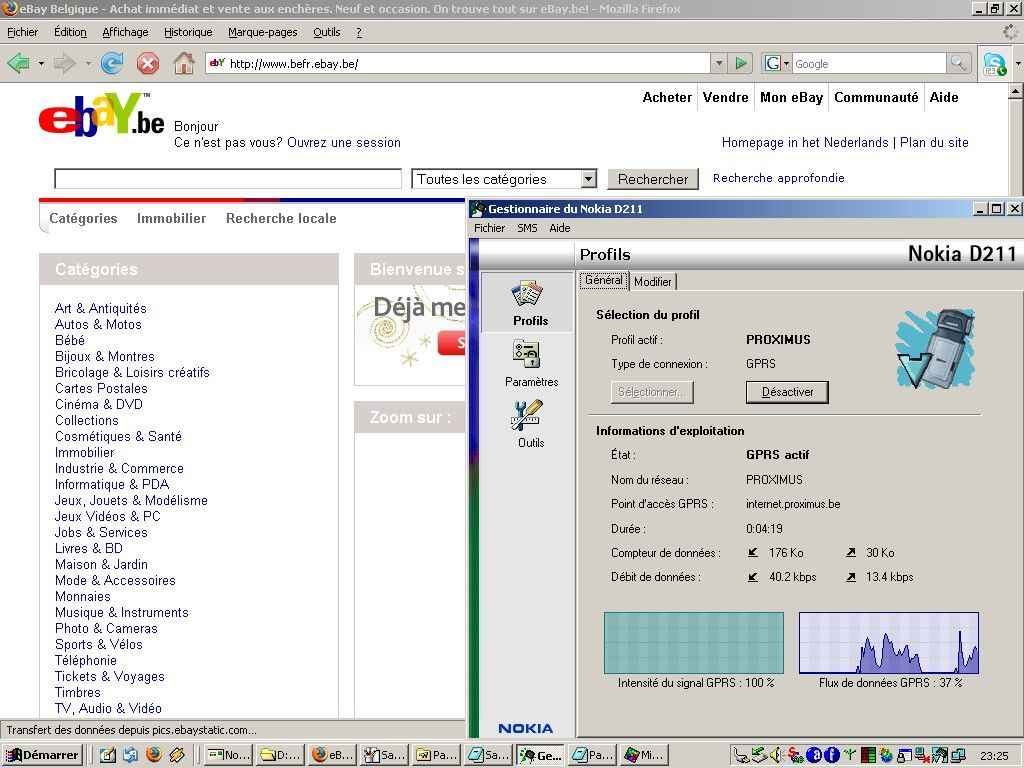1024x768 pixels.
Task: Open Plan du site link
Action: click(934, 142)
